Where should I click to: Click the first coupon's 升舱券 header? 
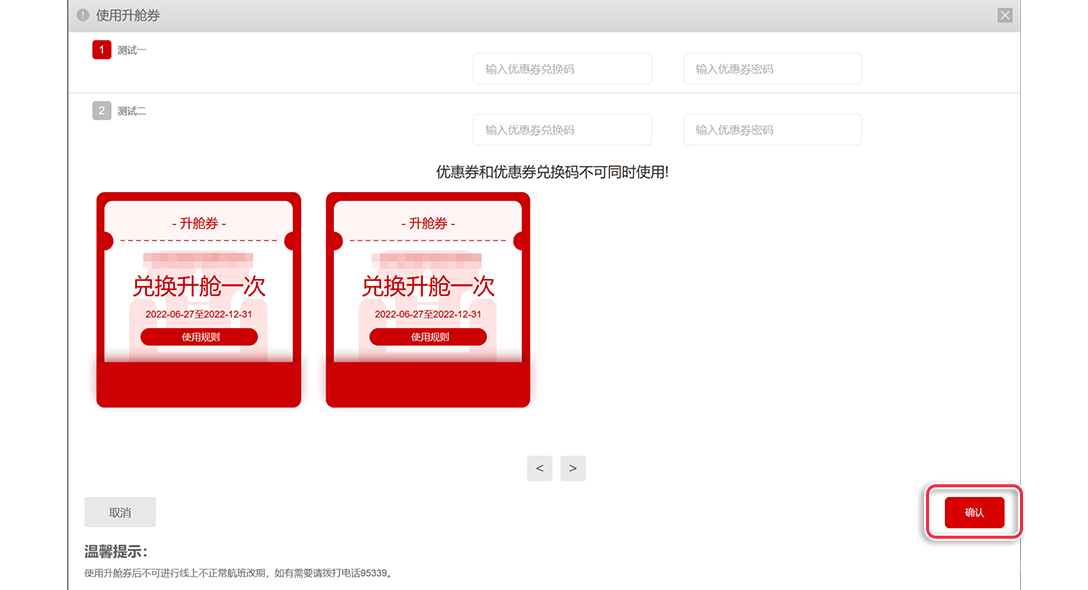199,224
